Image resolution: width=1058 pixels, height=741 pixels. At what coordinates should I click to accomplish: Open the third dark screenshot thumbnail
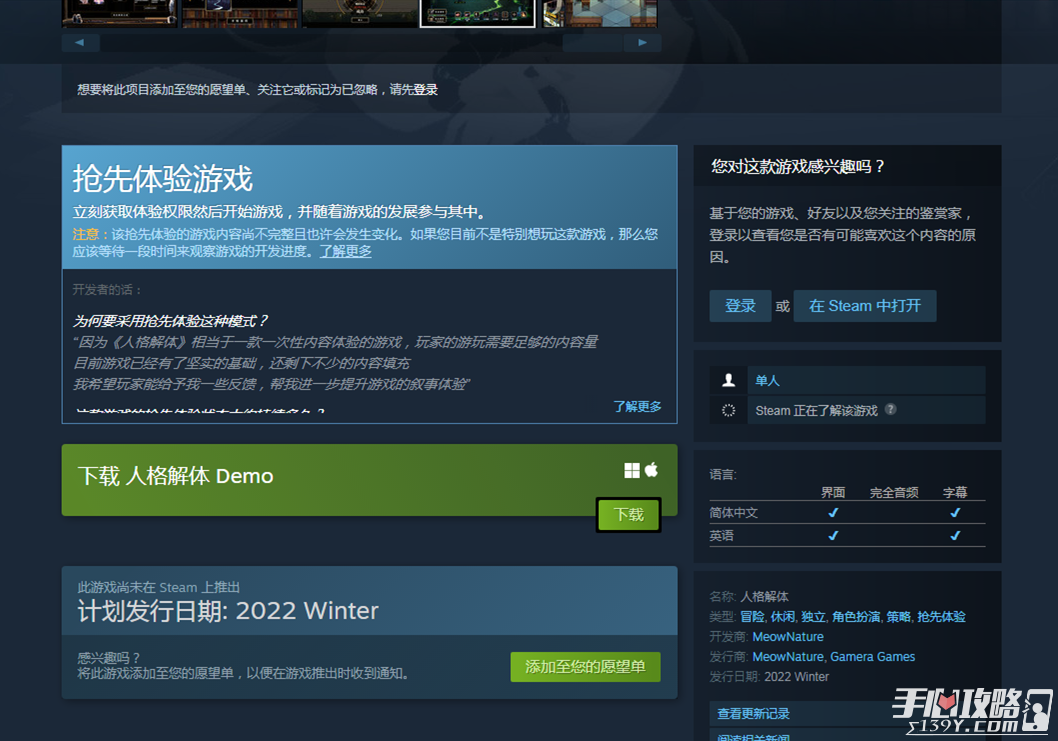click(360, 13)
